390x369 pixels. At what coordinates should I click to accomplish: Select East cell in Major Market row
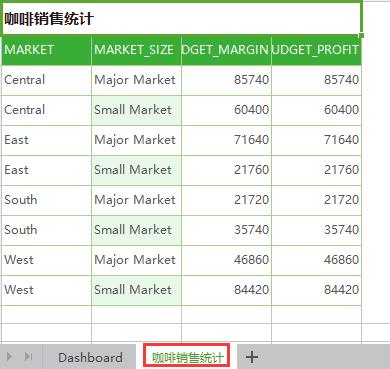pos(47,140)
